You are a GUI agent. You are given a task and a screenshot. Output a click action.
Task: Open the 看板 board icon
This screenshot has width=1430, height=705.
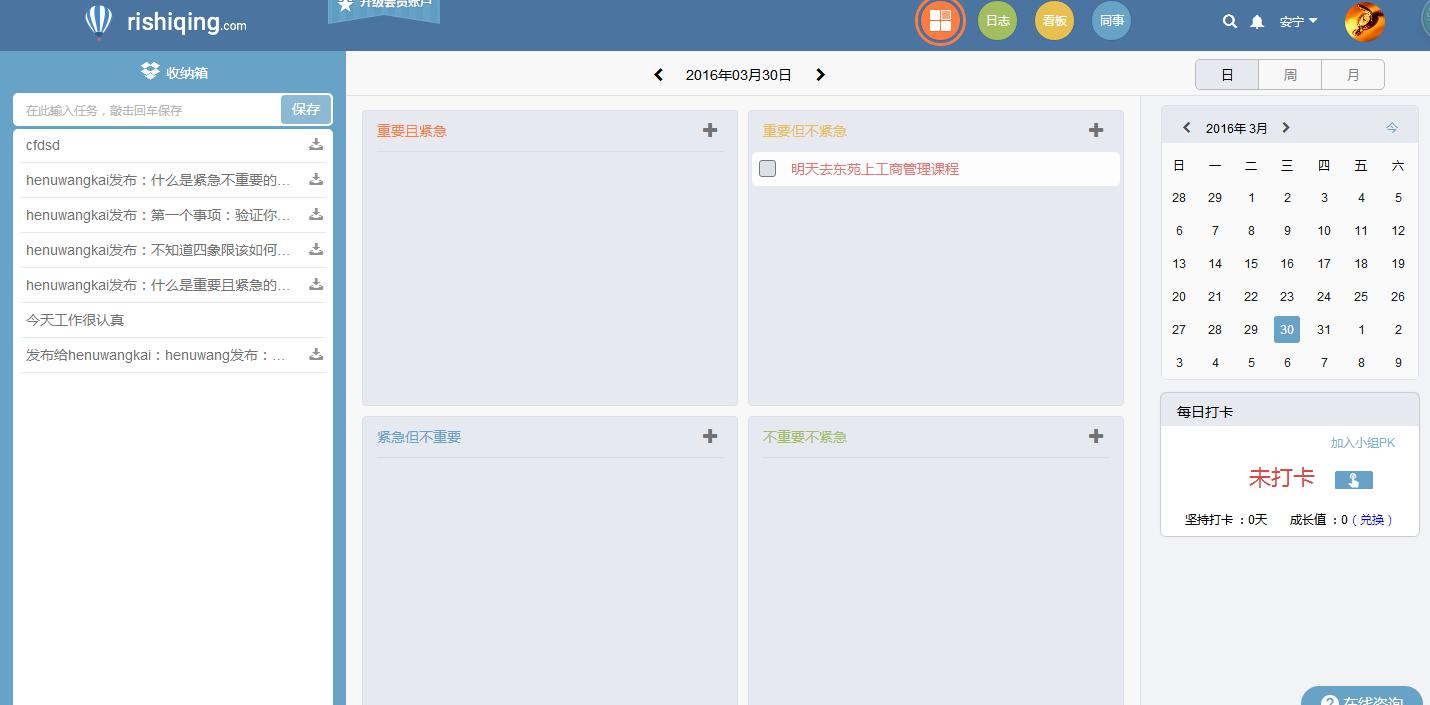coord(1054,20)
